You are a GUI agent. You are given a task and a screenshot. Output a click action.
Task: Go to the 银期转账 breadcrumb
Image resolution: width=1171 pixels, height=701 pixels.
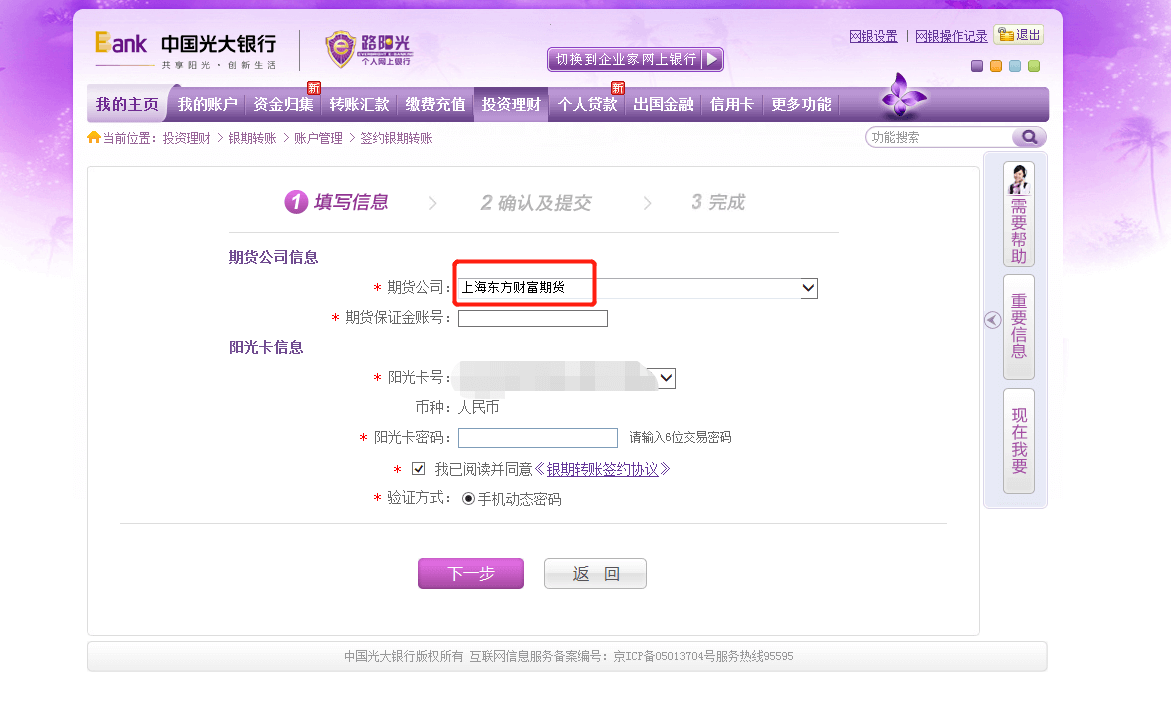[x=252, y=138]
